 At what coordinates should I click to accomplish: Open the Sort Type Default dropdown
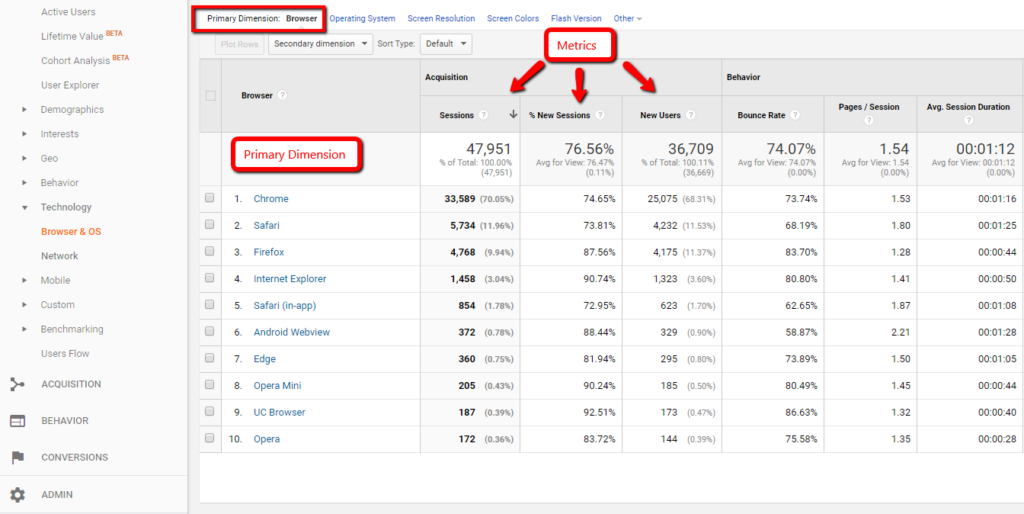[445, 44]
